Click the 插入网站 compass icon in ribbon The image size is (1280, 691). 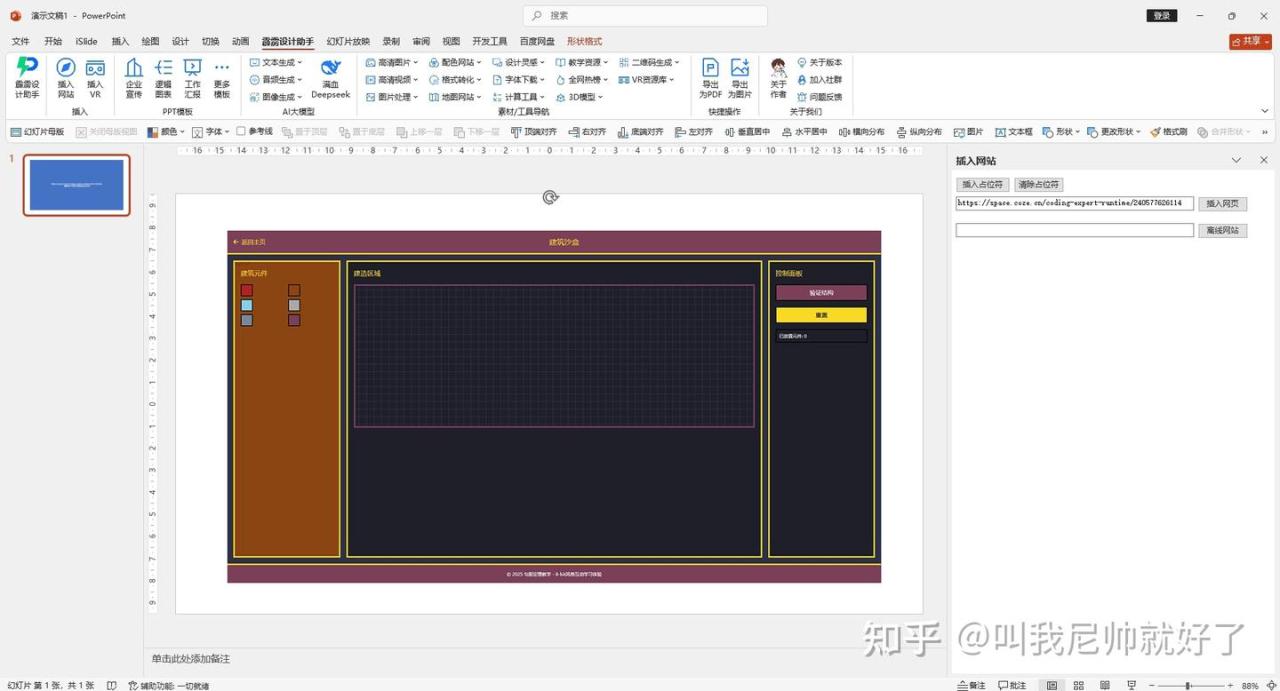[65, 69]
